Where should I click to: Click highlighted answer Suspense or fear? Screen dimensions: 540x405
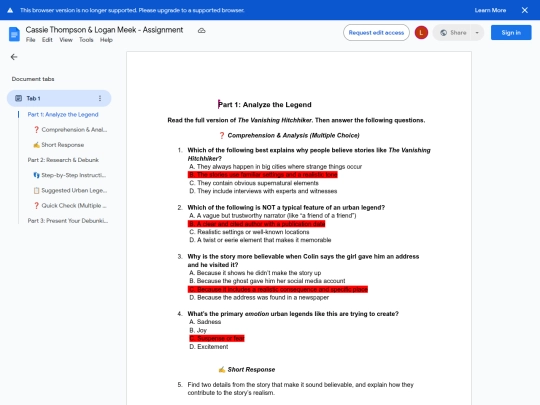click(217, 339)
